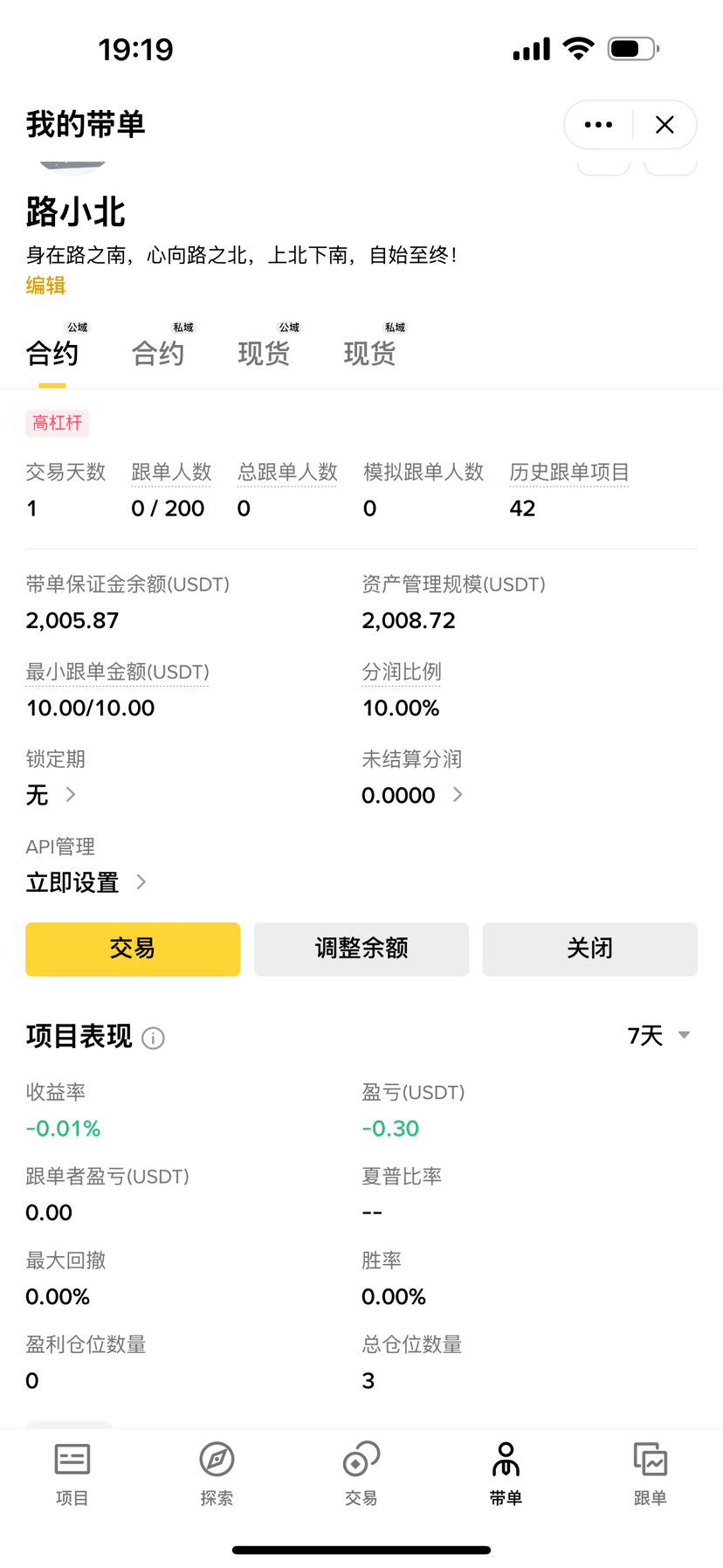Image resolution: width=723 pixels, height=1568 pixels.
Task: Tap the 编辑 link under profile bio
Action: (45, 286)
